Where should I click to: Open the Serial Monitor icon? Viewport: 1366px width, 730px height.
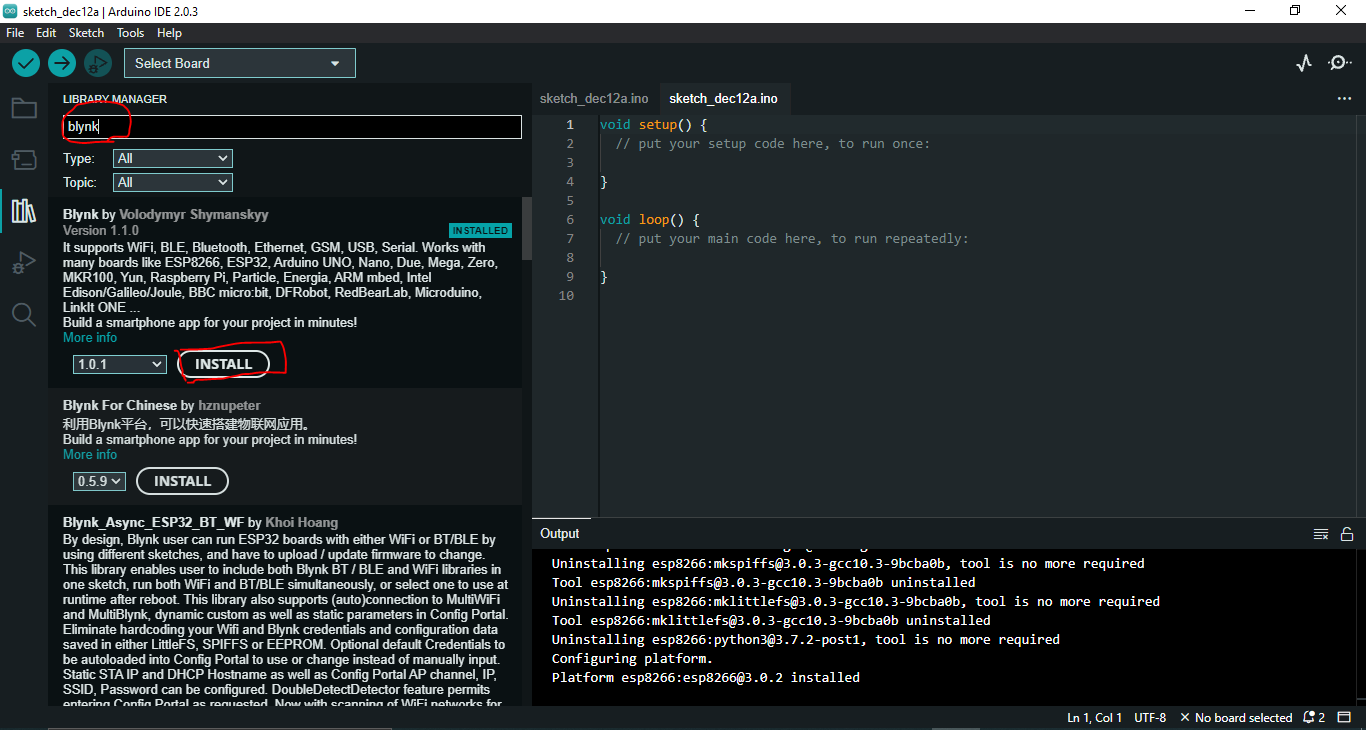coord(1339,63)
